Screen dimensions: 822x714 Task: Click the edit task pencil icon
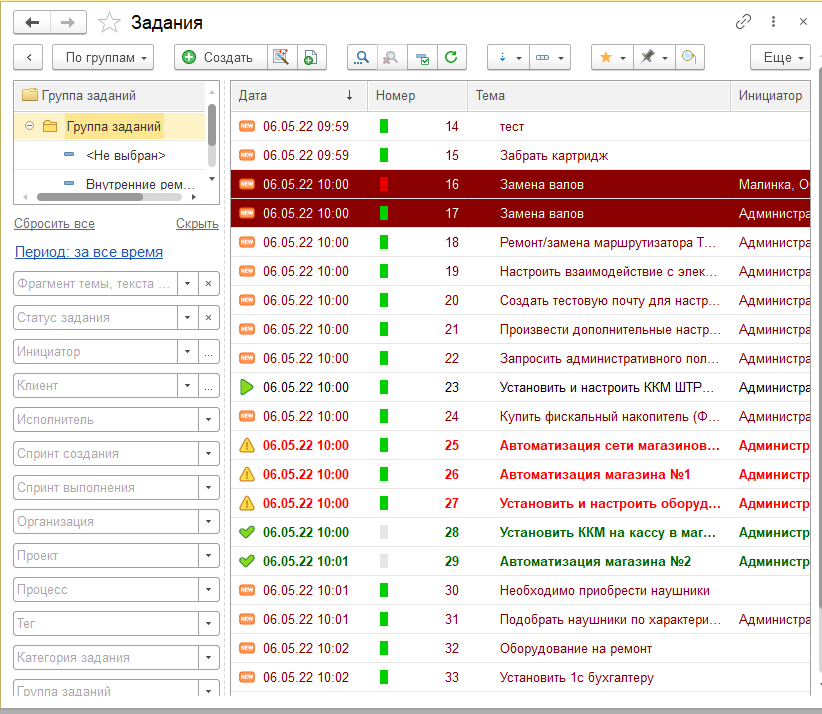pos(281,58)
